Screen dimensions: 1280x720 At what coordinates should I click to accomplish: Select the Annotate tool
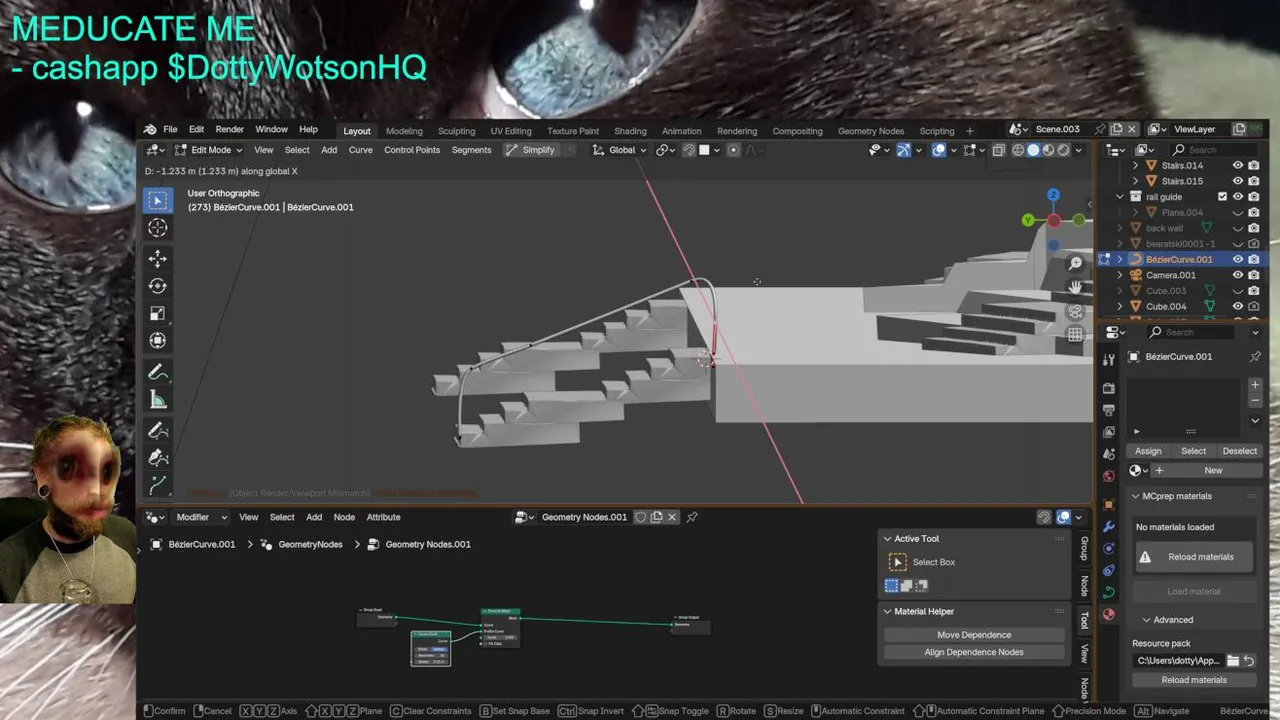click(158, 372)
